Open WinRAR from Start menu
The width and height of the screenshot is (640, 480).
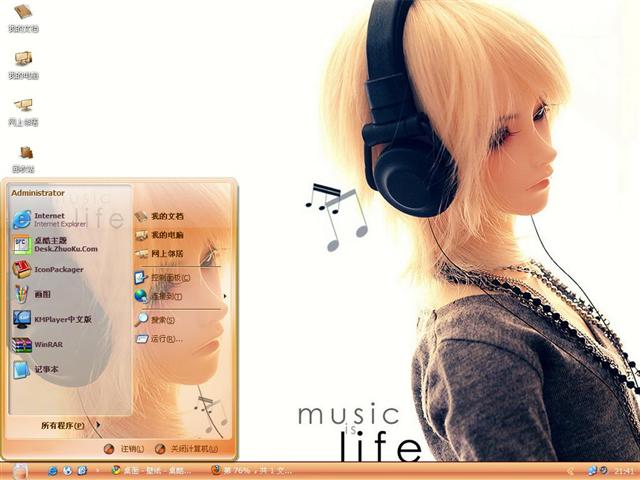[38, 344]
